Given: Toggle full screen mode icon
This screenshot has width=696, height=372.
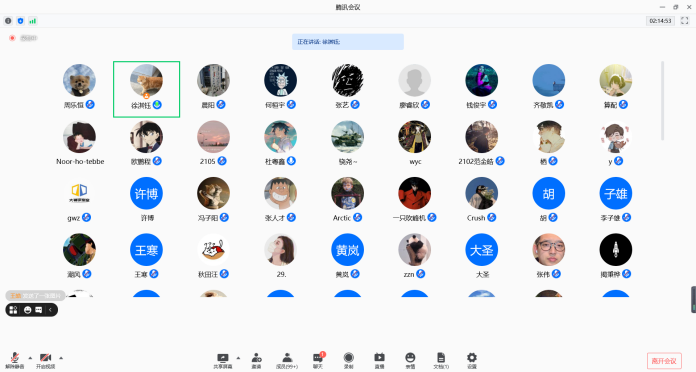Looking at the screenshot, I should coord(684,21).
